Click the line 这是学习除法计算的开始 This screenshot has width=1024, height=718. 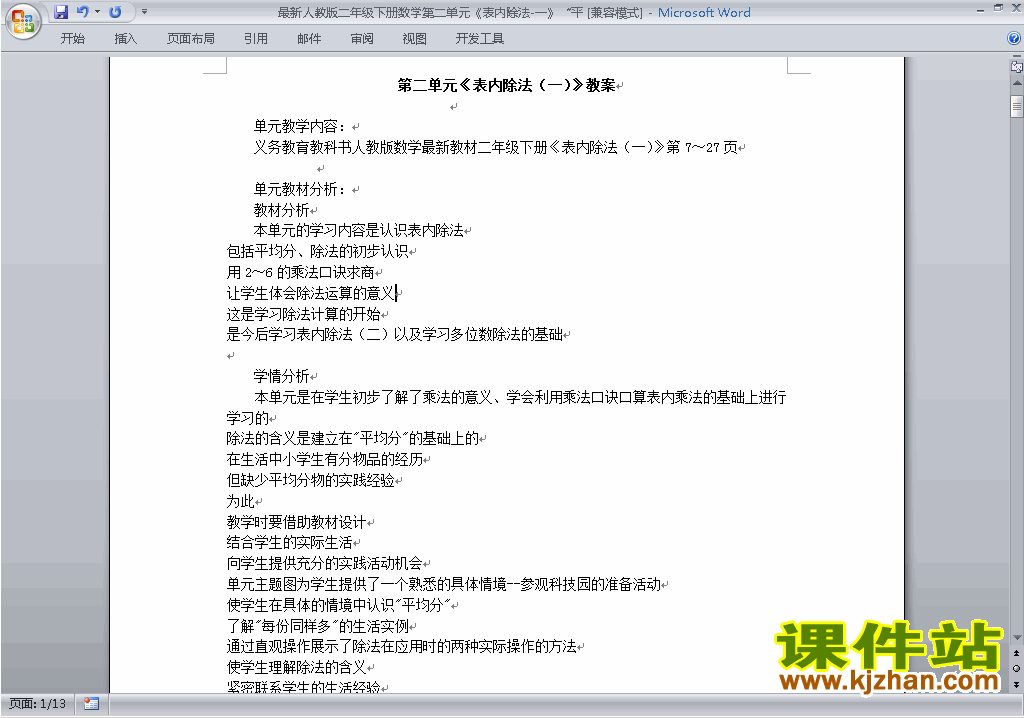coord(304,314)
